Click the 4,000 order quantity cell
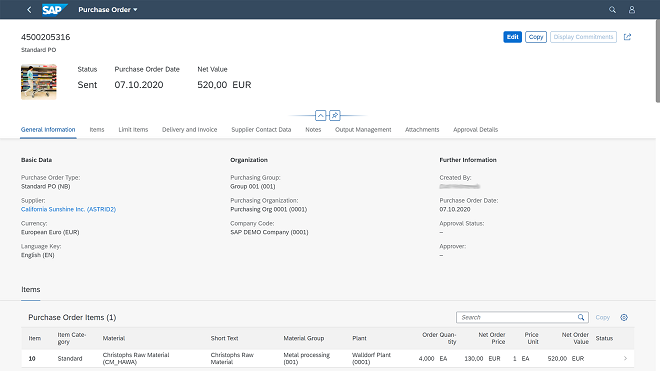 click(x=433, y=358)
